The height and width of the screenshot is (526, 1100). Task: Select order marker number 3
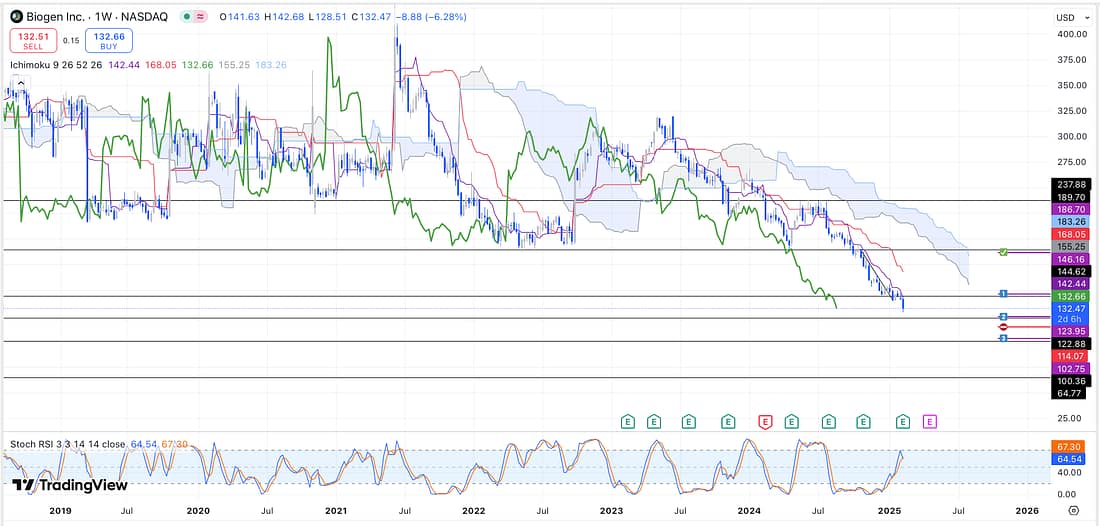coord(1003,338)
